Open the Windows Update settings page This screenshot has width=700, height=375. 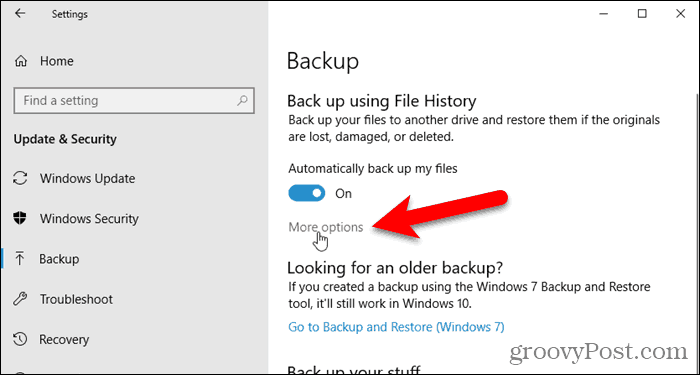(88, 179)
